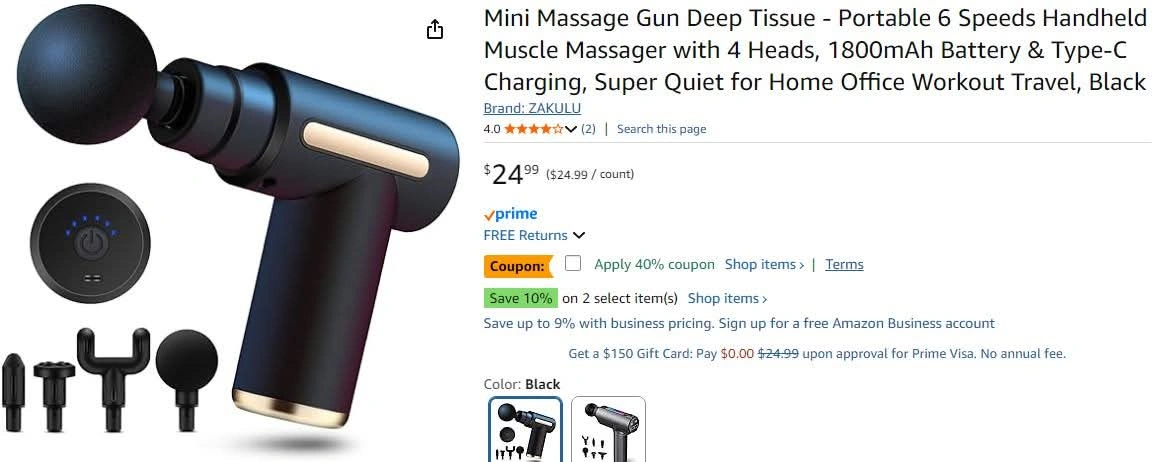Open Shop items link after Save 10%
The height and width of the screenshot is (462, 1176).
pyautogui.click(x=728, y=298)
